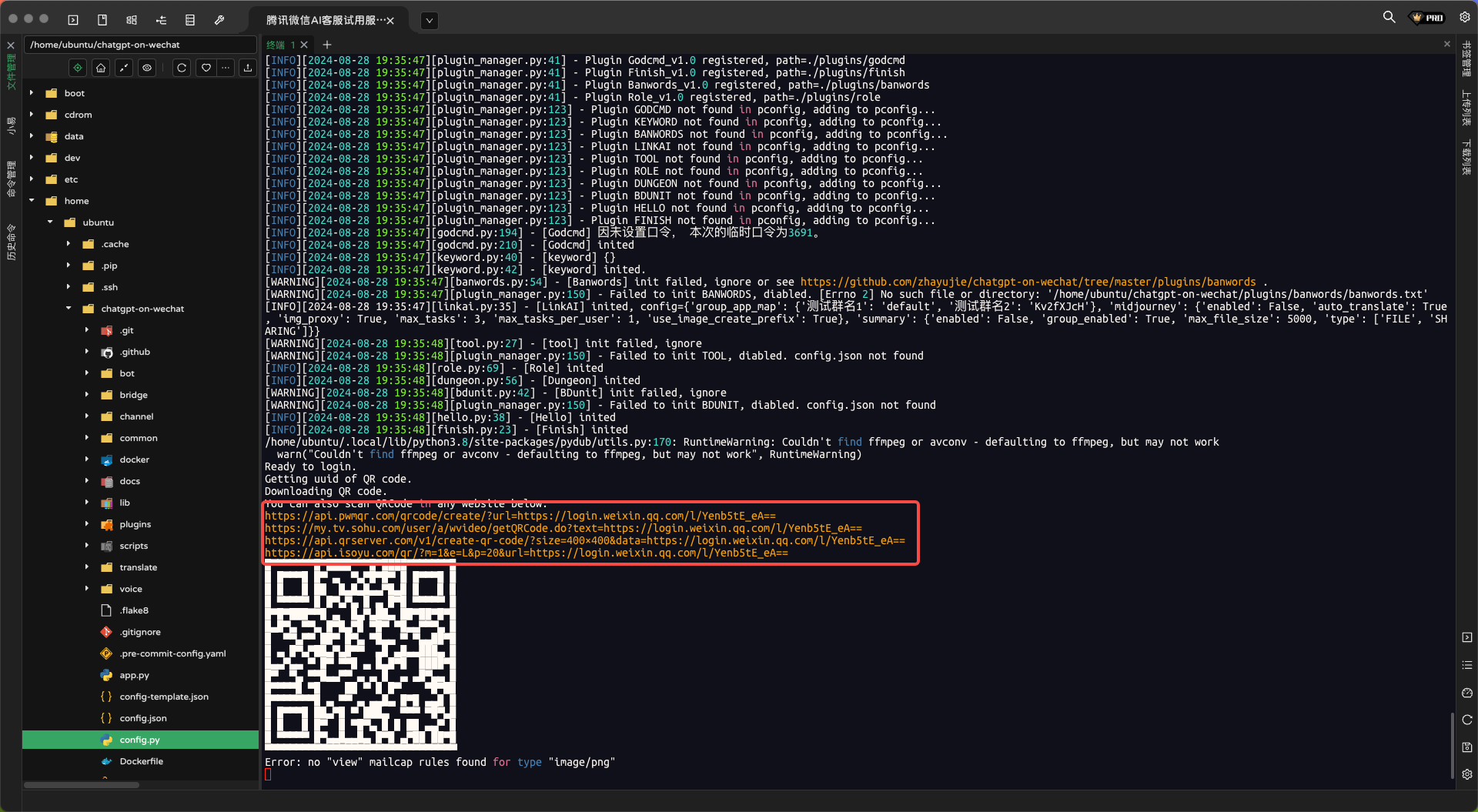Open the 上传列表 side tab
This screenshot has height=812, width=1478.
click(x=1466, y=108)
